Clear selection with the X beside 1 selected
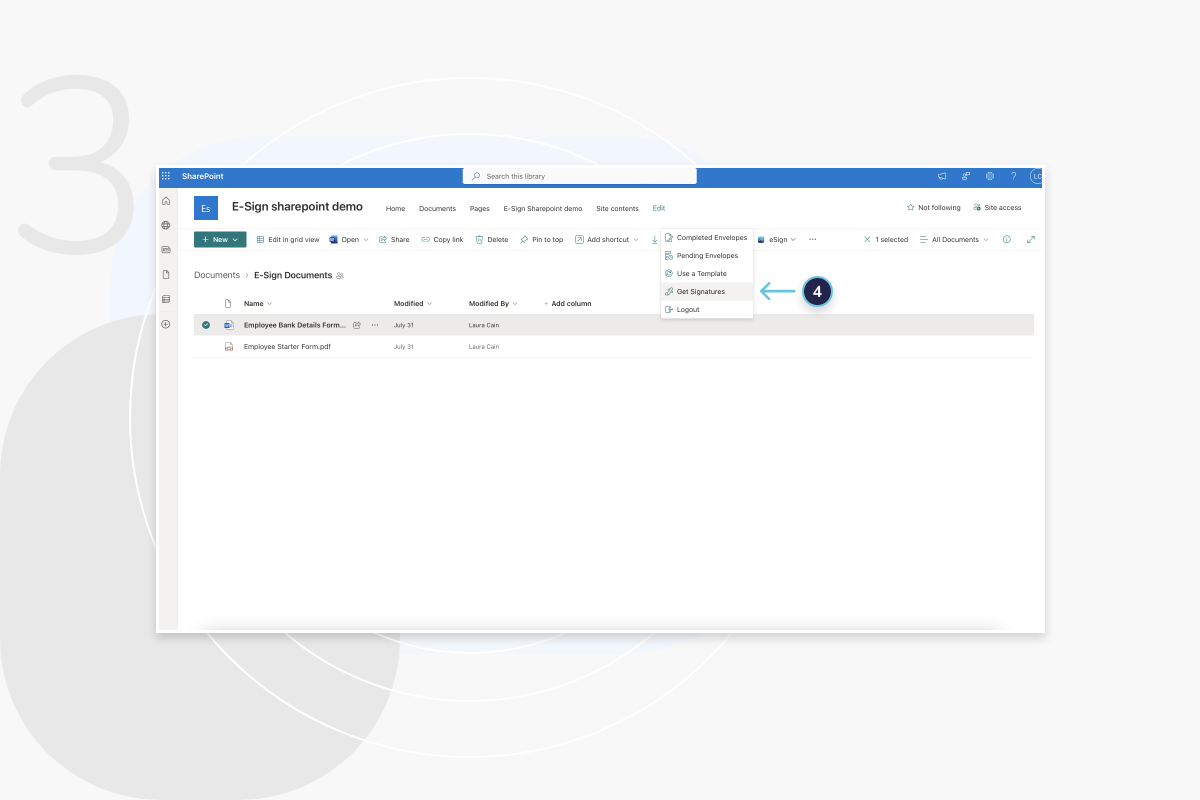Screen dimensions: 1200x800 [867, 240]
